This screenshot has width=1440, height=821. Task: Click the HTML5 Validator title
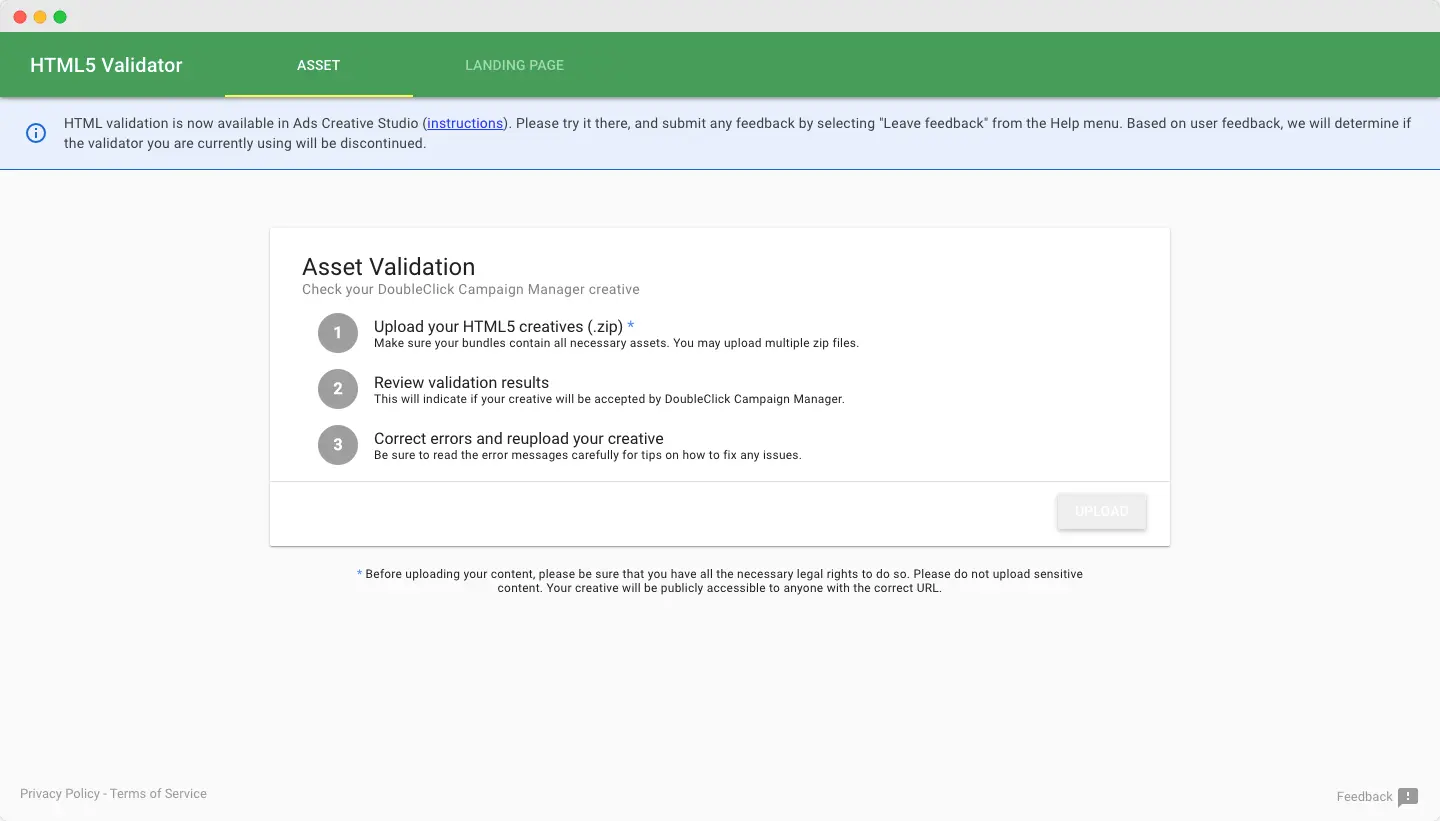click(105, 64)
